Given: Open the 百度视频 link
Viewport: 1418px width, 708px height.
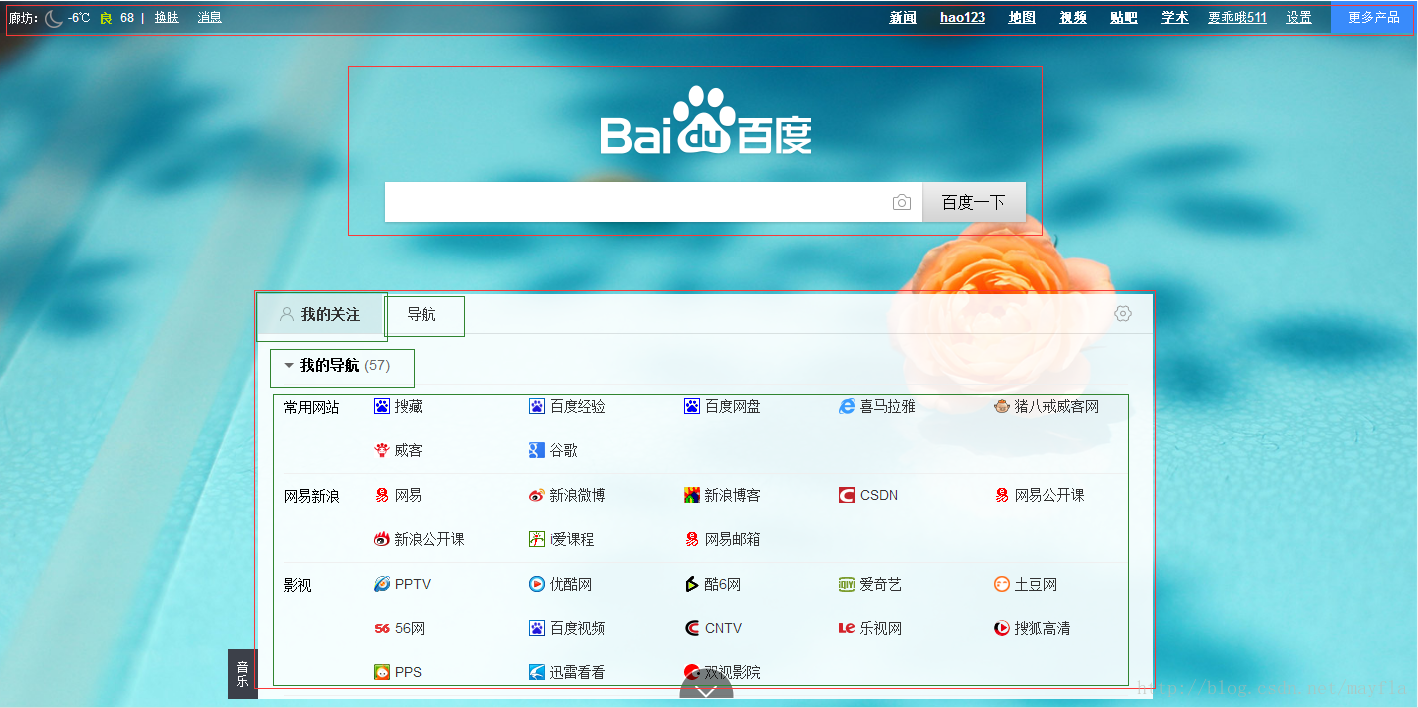Looking at the screenshot, I should [x=577, y=628].
